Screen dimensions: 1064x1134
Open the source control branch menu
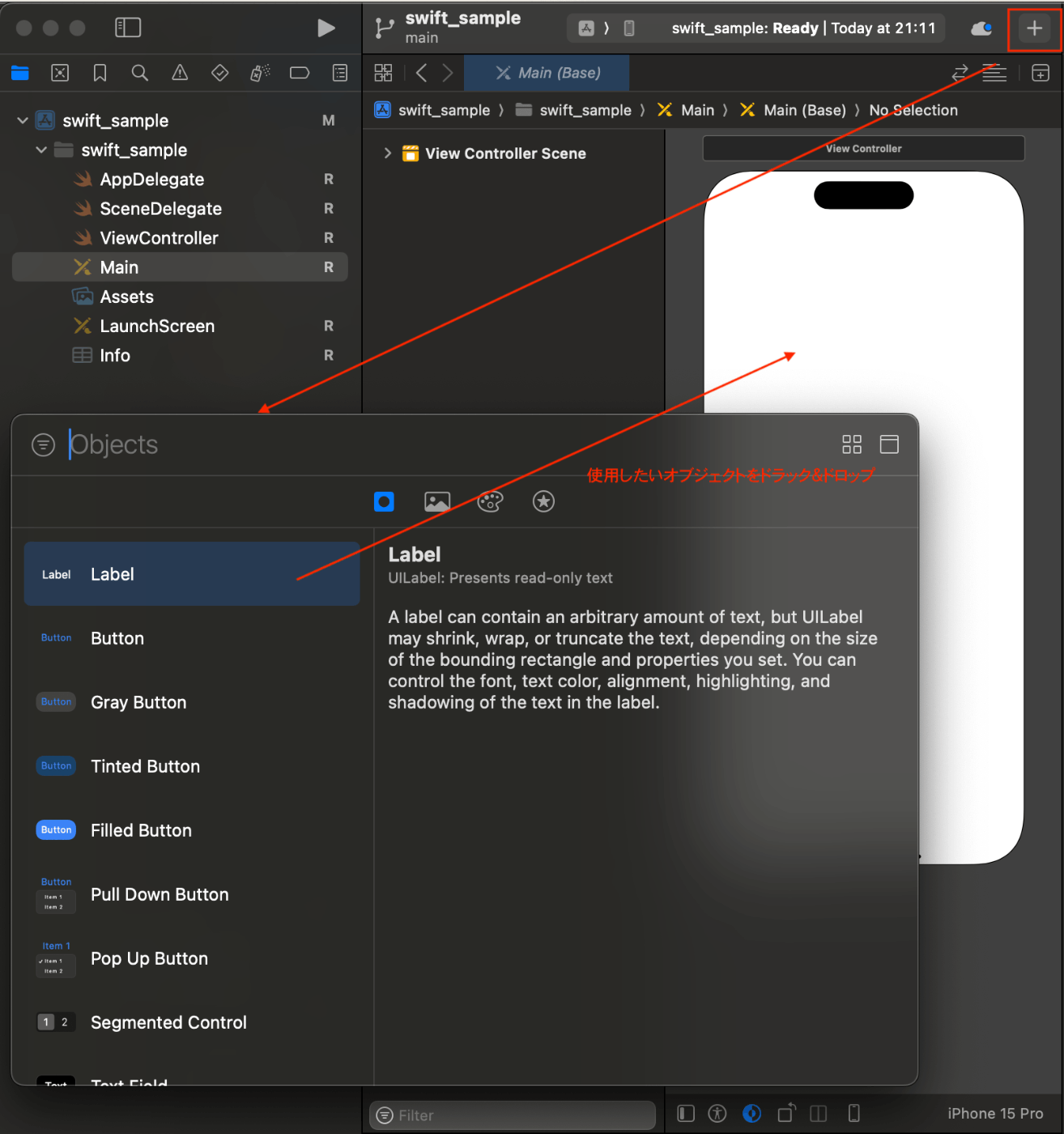tap(385, 28)
